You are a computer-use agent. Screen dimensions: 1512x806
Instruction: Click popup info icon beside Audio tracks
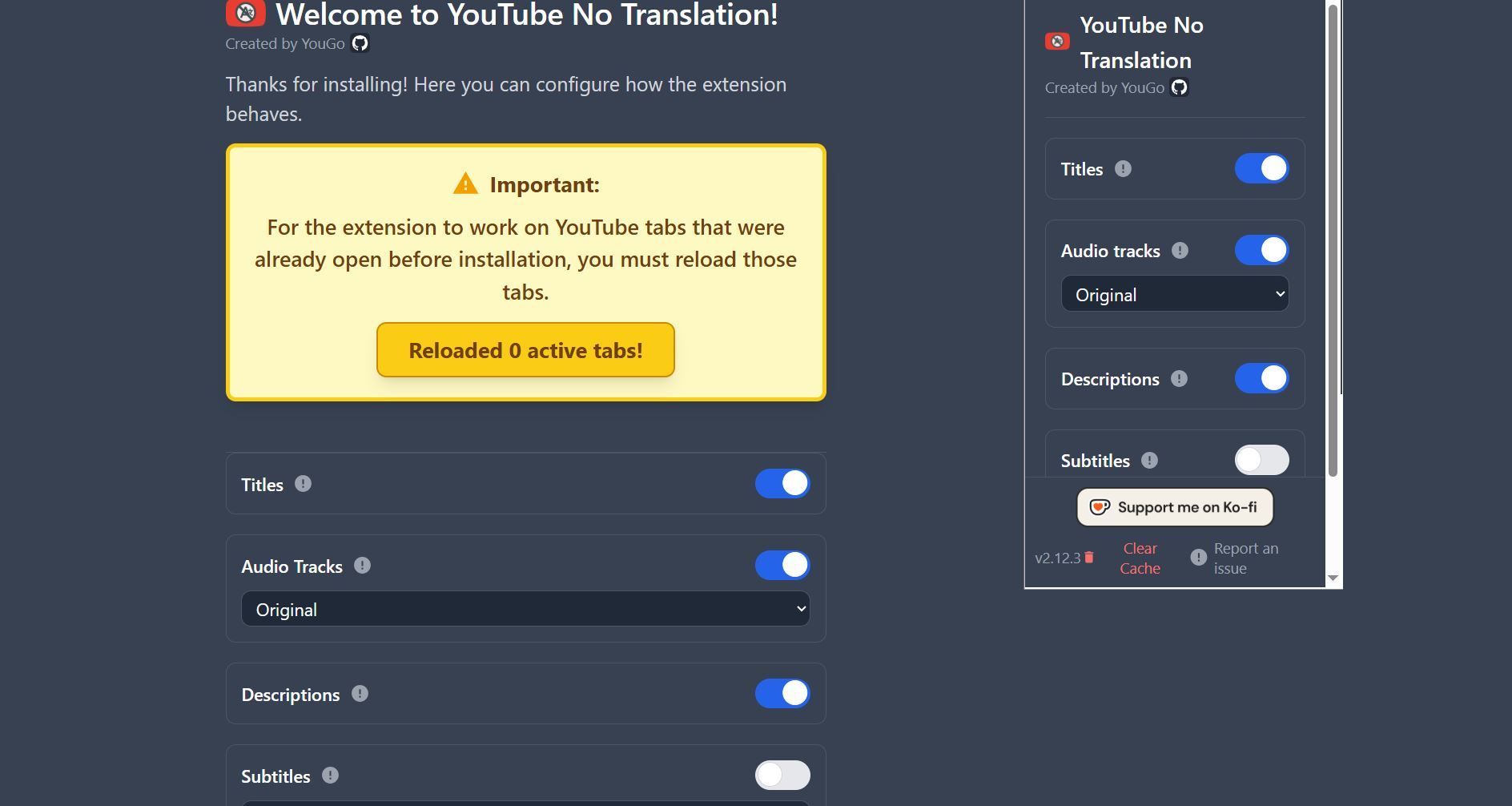[1180, 251]
